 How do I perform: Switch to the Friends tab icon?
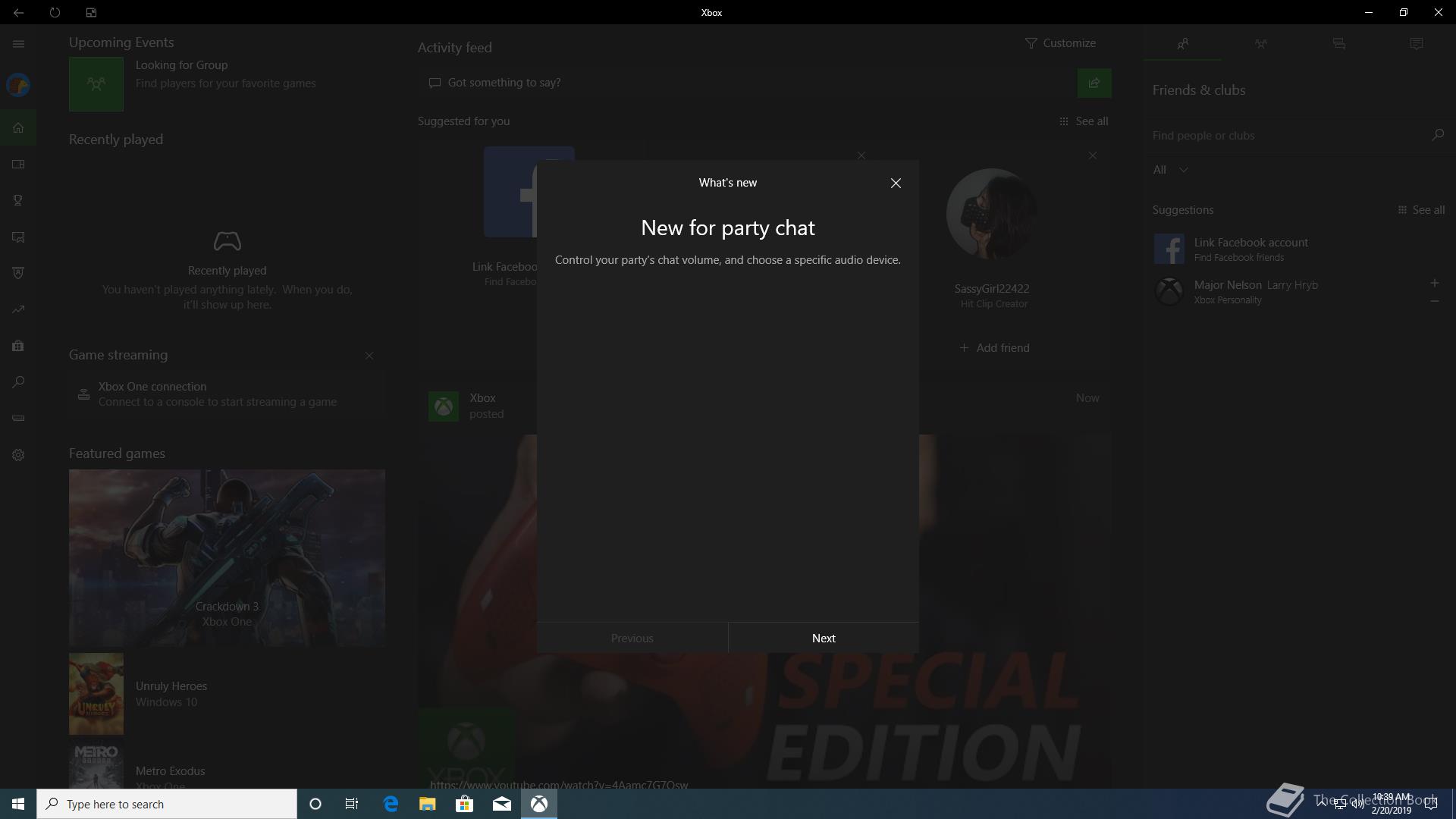click(x=1182, y=44)
